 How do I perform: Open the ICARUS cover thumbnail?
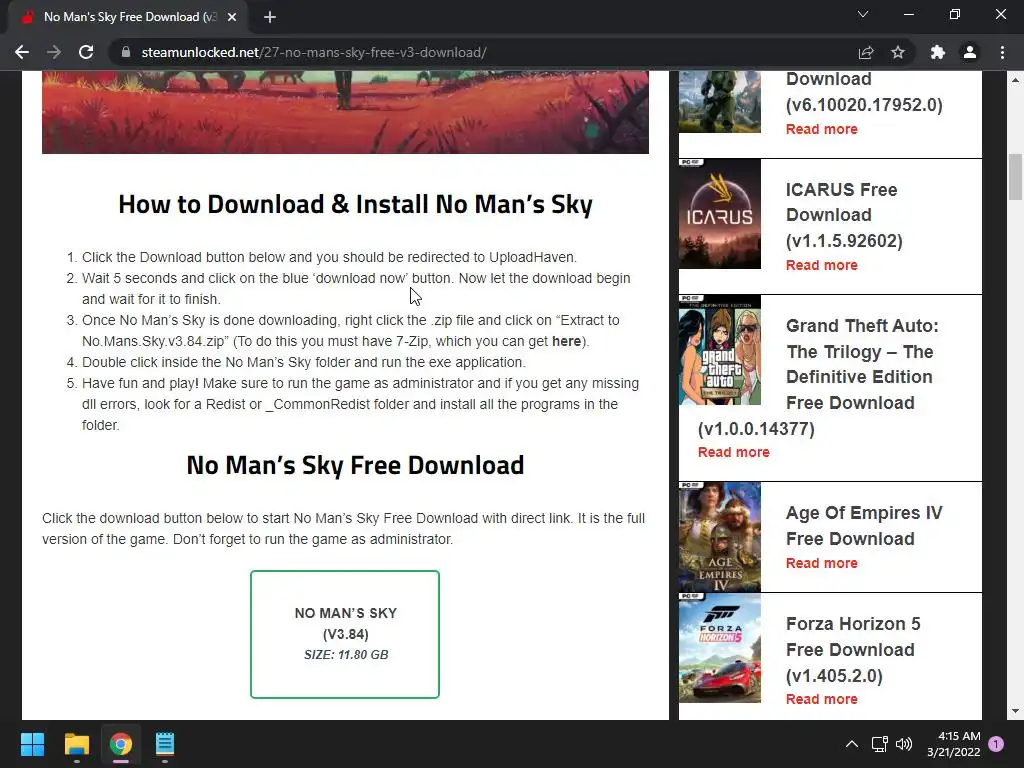tap(720, 214)
